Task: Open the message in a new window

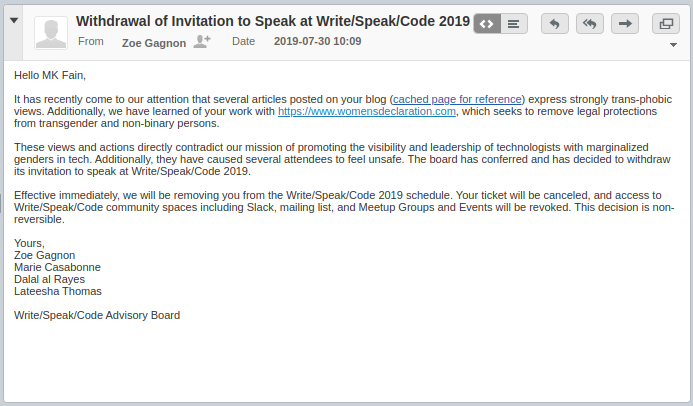Action: tap(666, 24)
